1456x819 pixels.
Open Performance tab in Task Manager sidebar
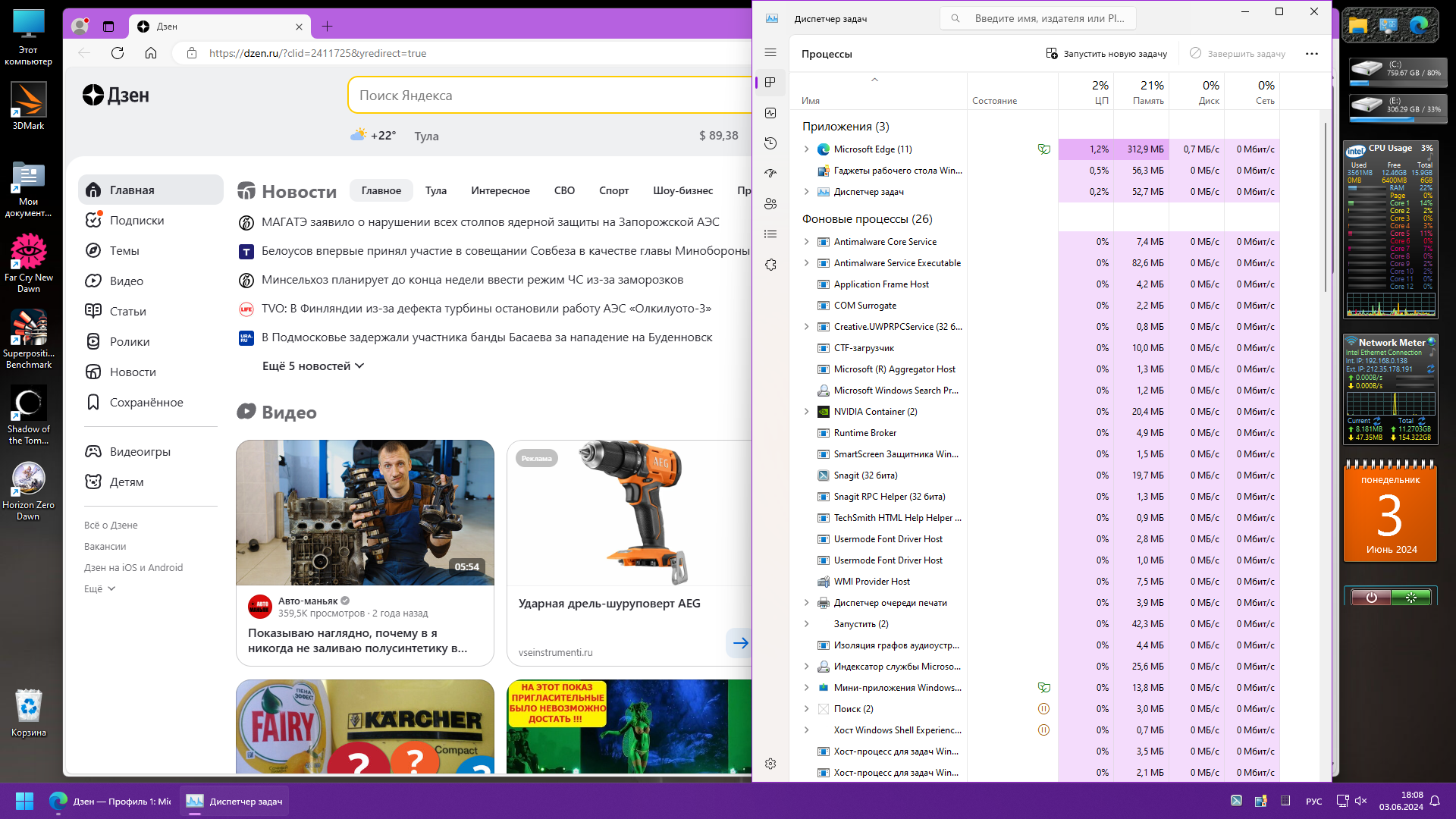pyautogui.click(x=770, y=113)
